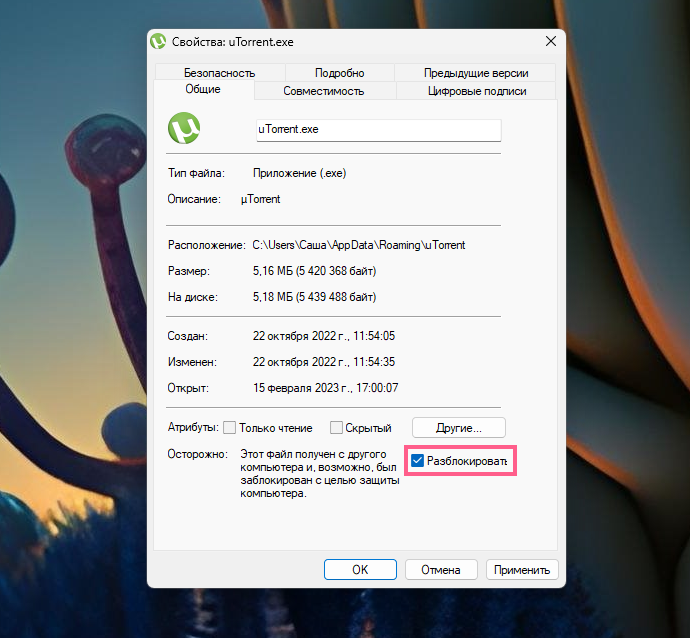Click the opened date 15 февраля 2023
This screenshot has height=638, width=690.
tap(296, 388)
